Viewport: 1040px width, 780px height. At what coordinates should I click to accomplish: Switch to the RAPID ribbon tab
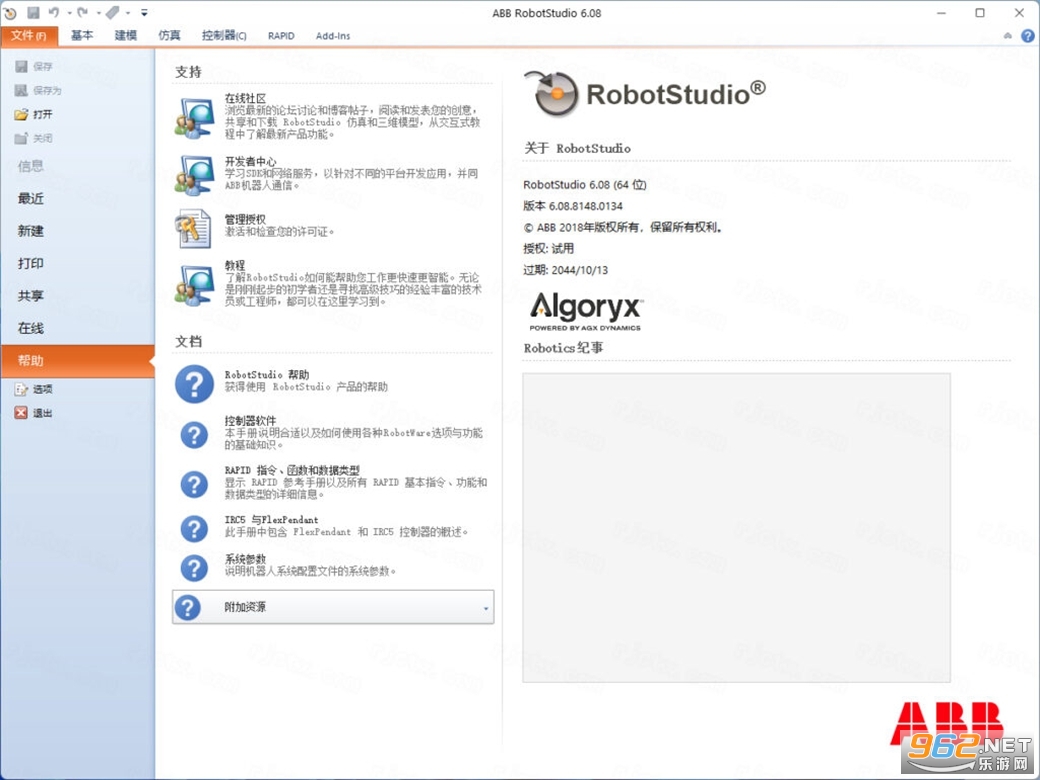(x=281, y=36)
